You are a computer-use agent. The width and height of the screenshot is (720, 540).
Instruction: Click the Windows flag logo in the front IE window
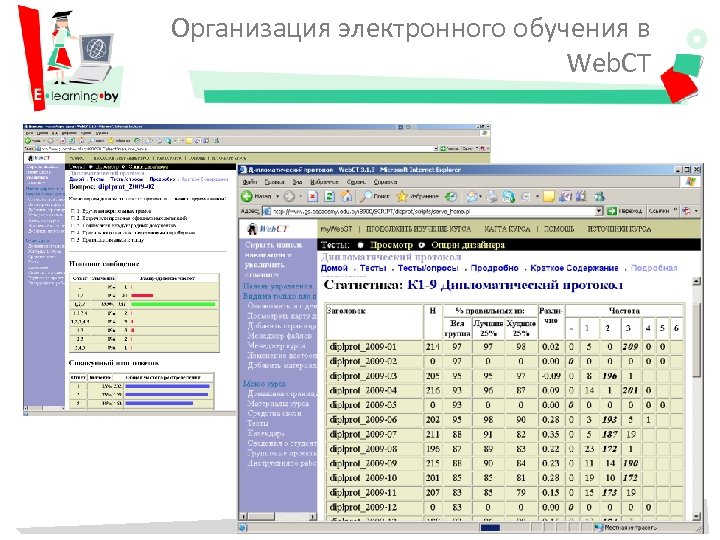pos(691,182)
